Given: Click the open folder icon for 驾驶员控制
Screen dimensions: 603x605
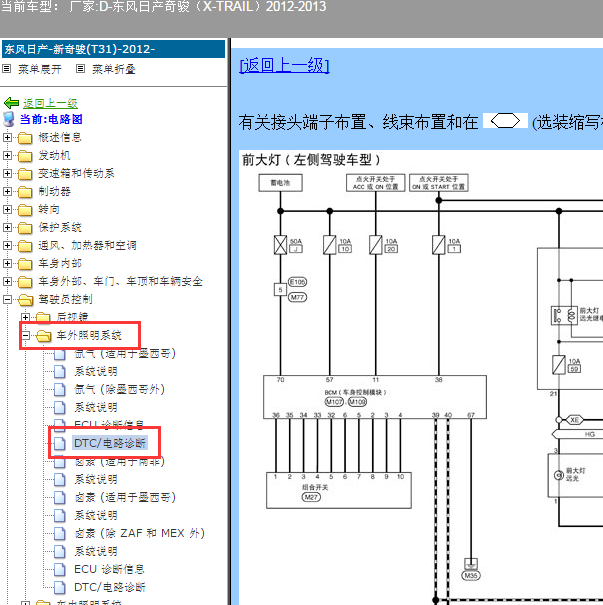Looking at the screenshot, I should (25, 300).
